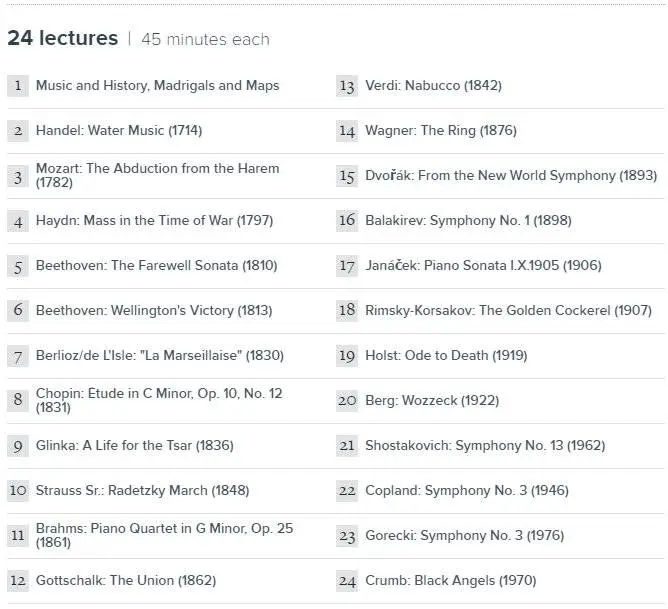The height and width of the screenshot is (609, 668).
Task: Open Haydn: Mass in the Time of War
Action: (154, 221)
